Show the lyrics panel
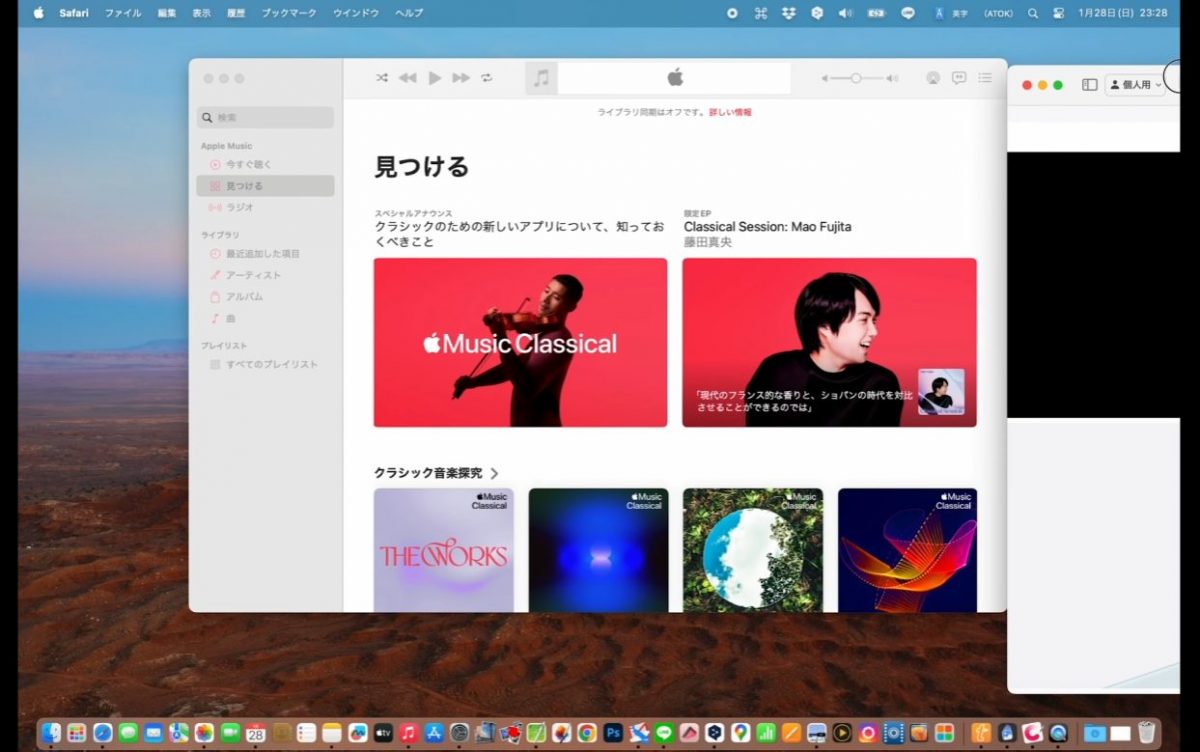Screen dimensions: 1200x752 [959, 78]
